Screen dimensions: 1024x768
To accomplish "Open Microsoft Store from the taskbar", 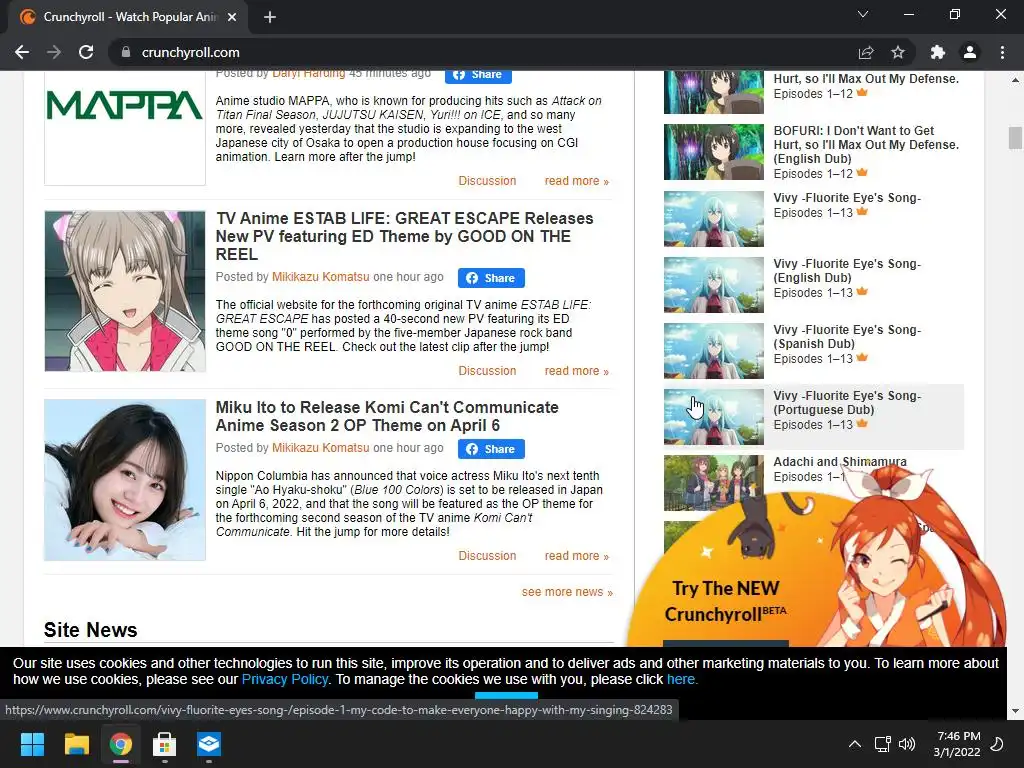I will point(165,744).
